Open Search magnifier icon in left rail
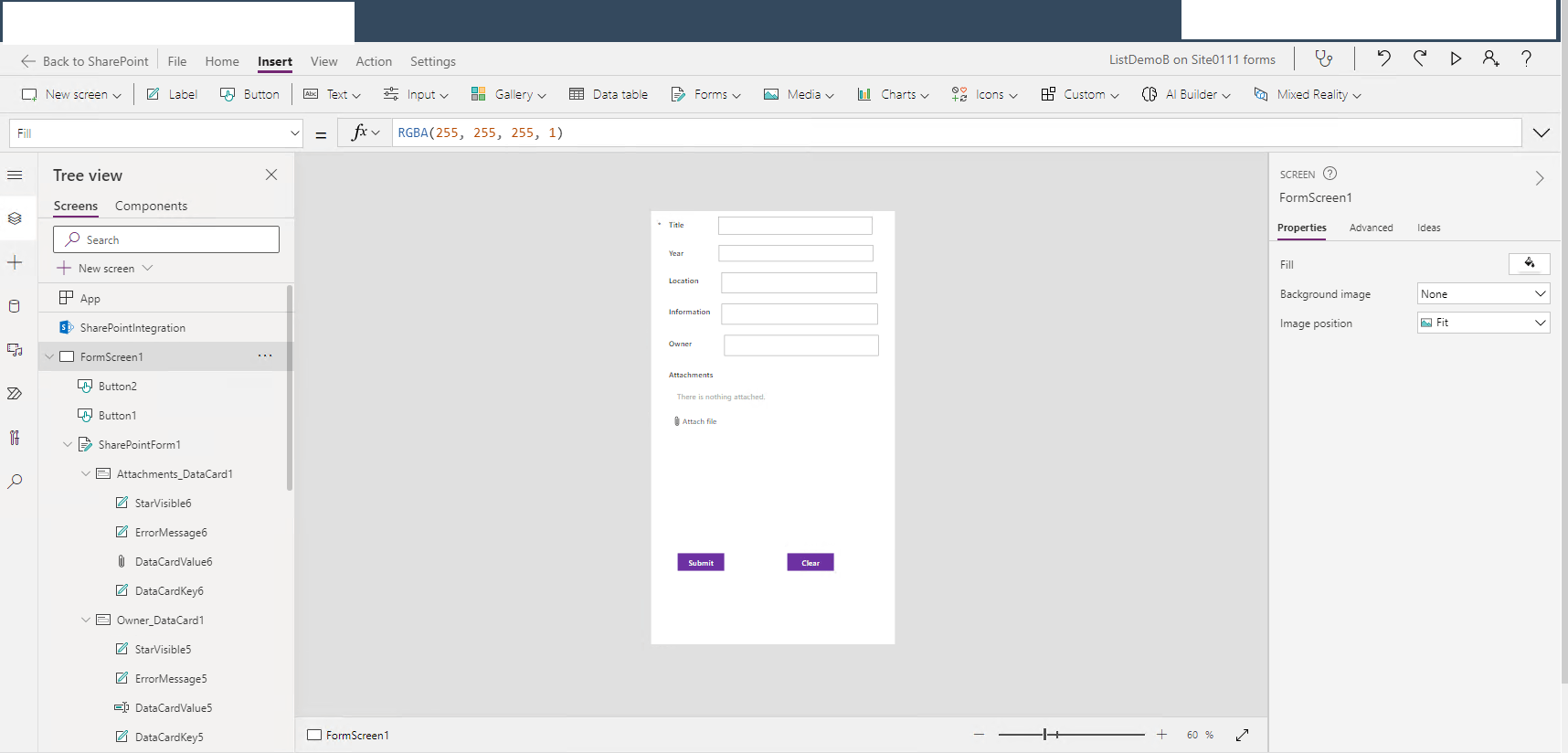1568x753 pixels. click(15, 482)
